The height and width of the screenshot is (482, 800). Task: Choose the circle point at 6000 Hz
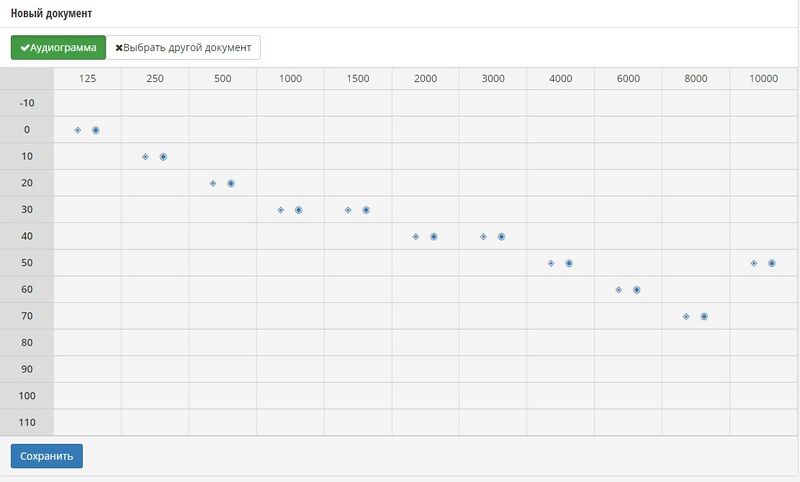(x=636, y=290)
